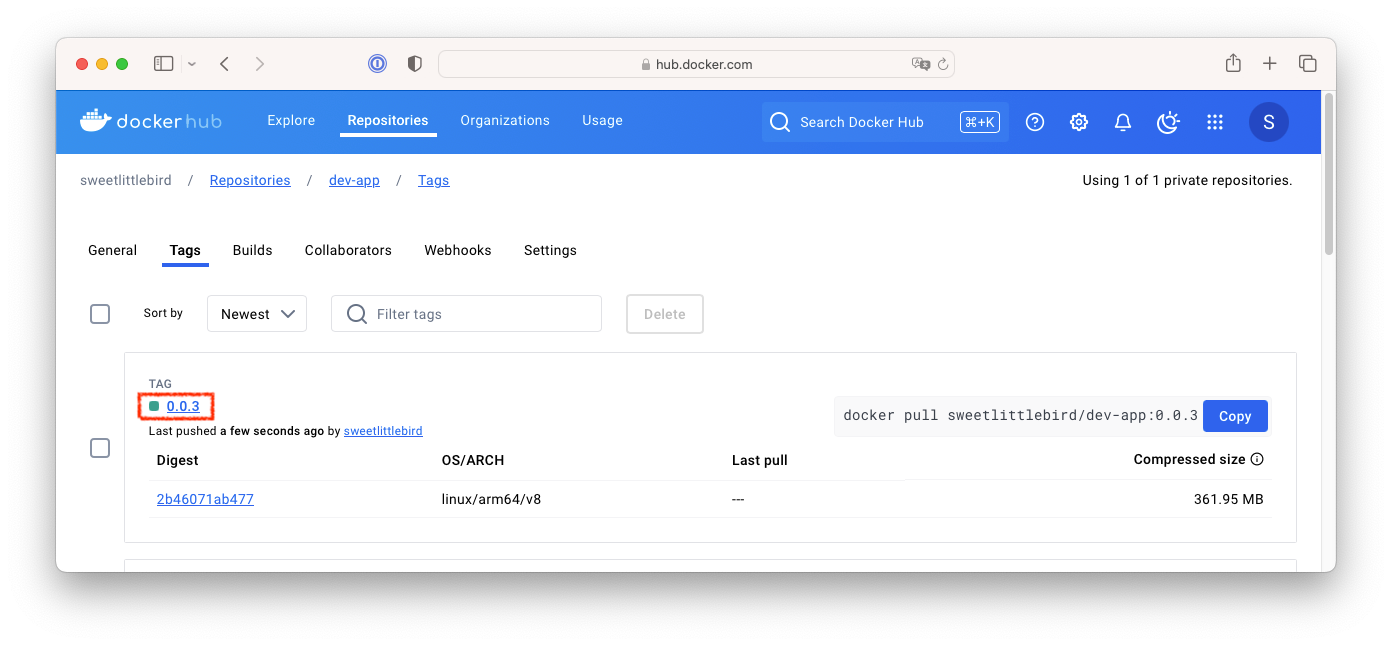Viewport: 1392px width, 646px height.
Task: Open the Repositories nav item
Action: 388,120
